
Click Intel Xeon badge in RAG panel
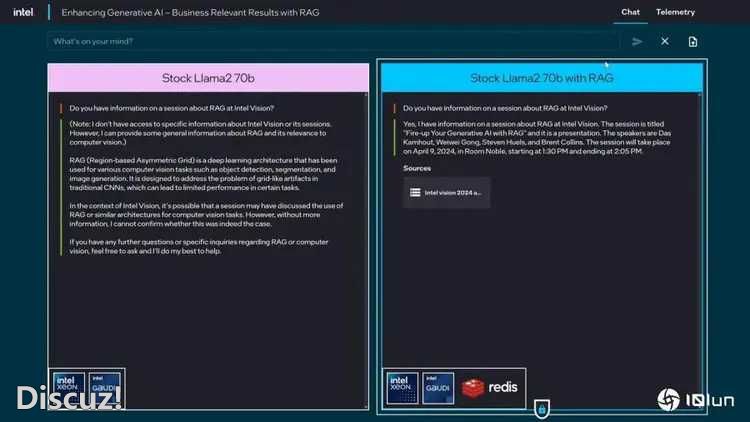(x=402, y=388)
